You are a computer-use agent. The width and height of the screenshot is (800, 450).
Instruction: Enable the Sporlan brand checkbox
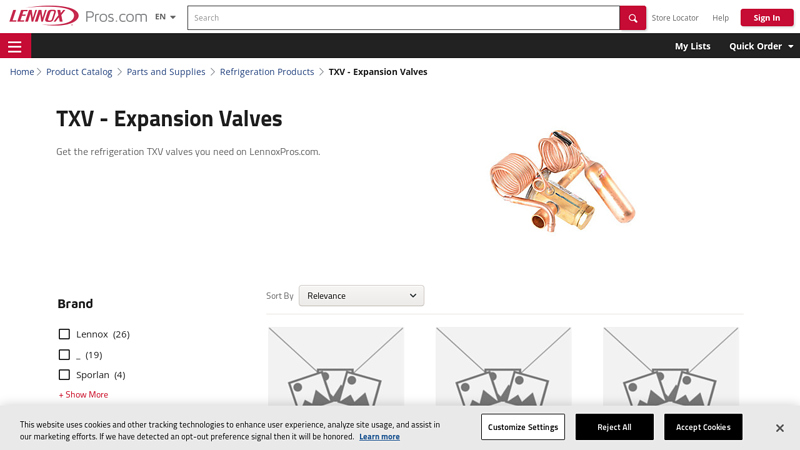click(x=64, y=375)
